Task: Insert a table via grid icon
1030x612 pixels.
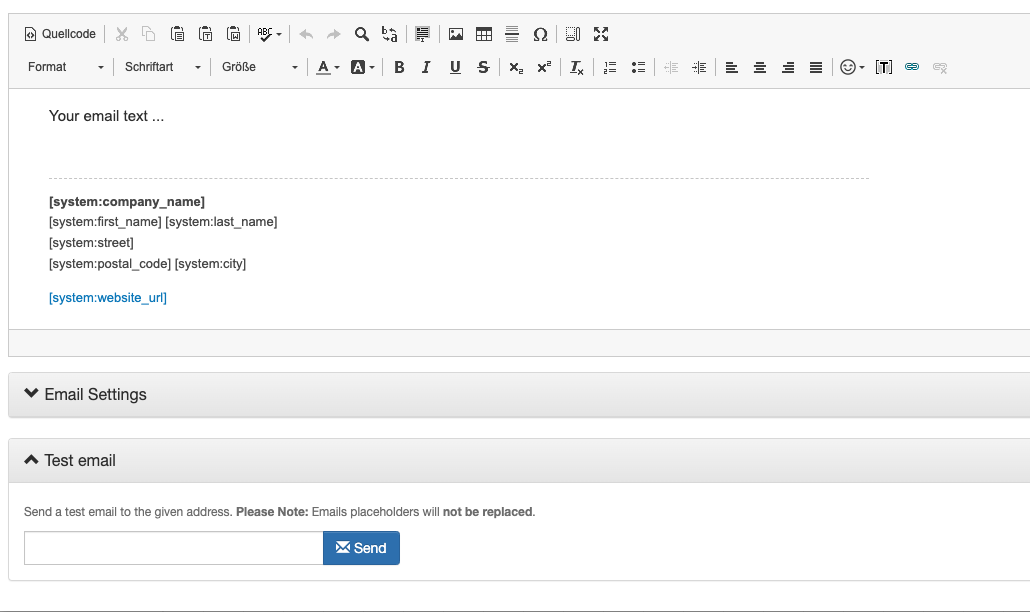Action: coord(484,34)
